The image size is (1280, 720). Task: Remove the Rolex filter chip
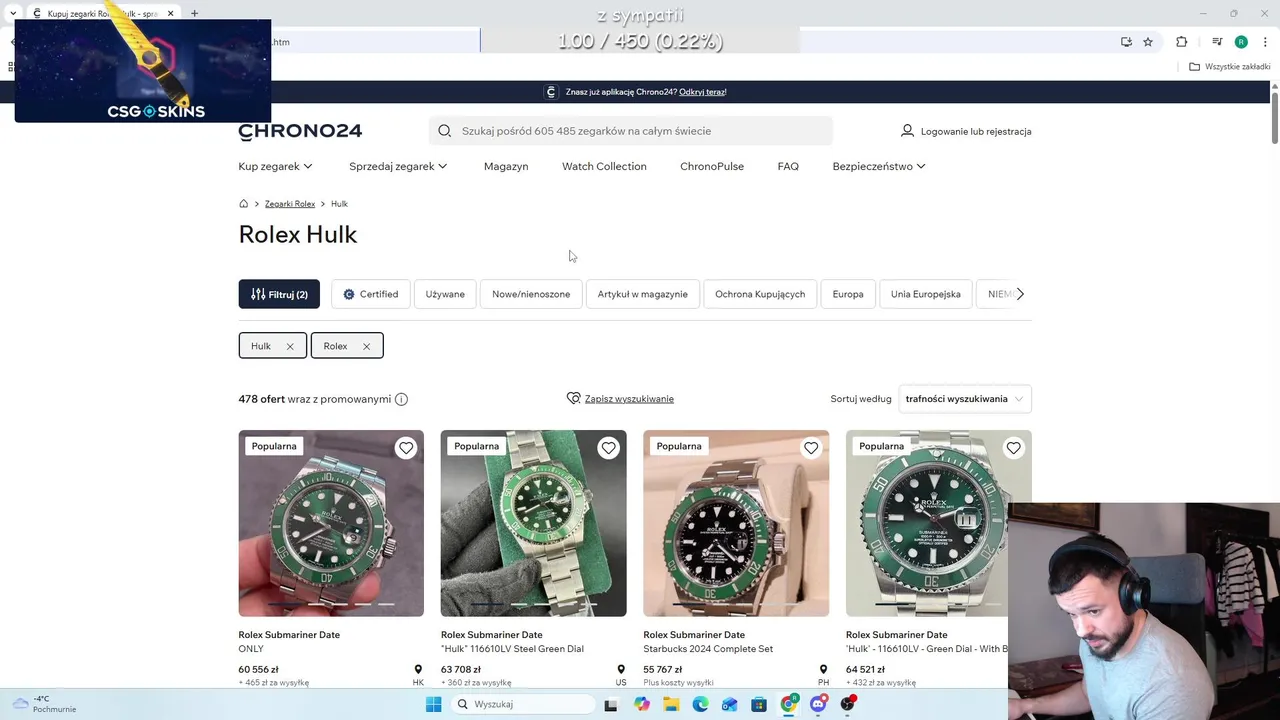pos(366,346)
